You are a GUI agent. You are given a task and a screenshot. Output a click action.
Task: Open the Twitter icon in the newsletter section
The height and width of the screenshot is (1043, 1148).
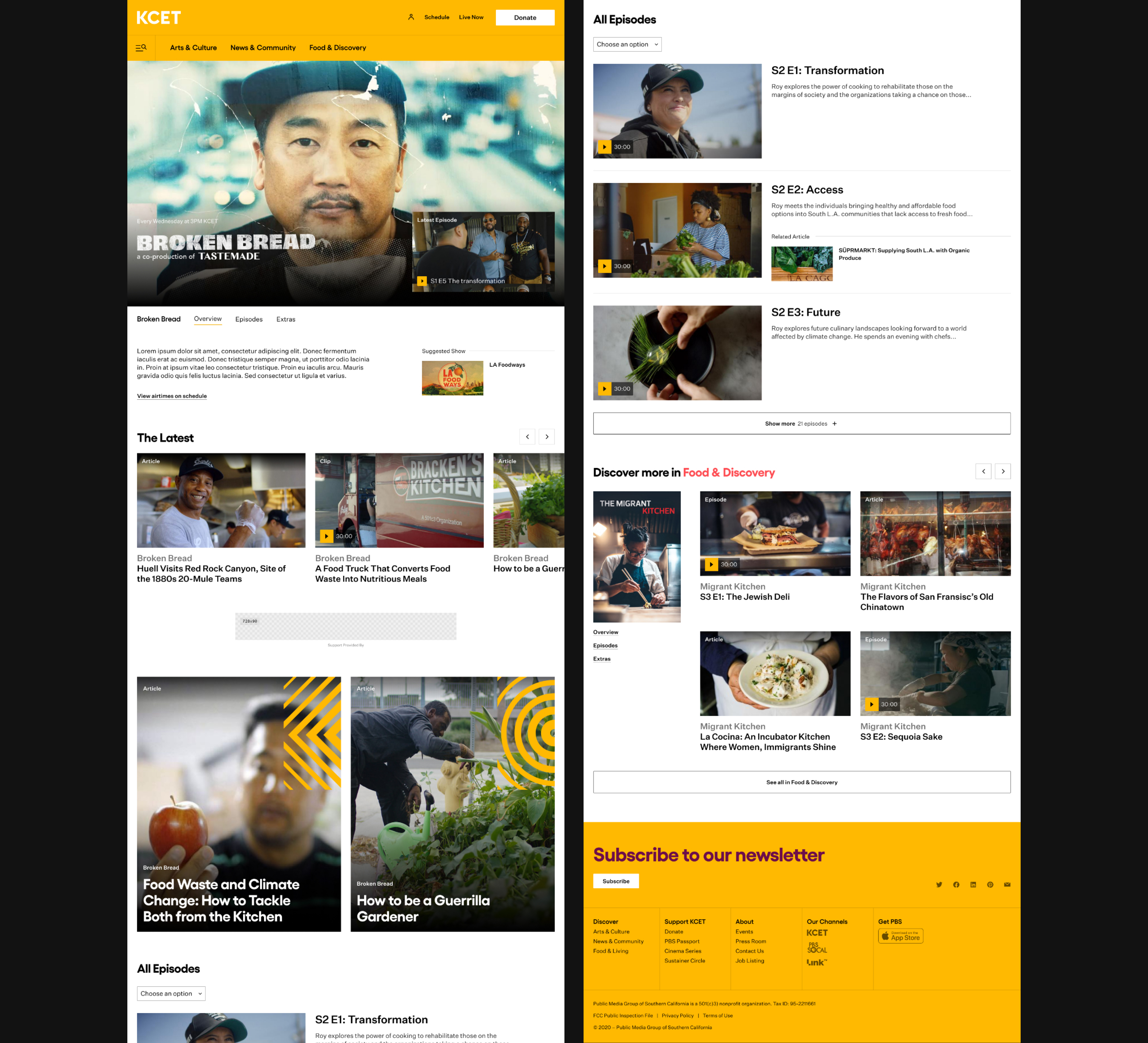[x=939, y=885]
